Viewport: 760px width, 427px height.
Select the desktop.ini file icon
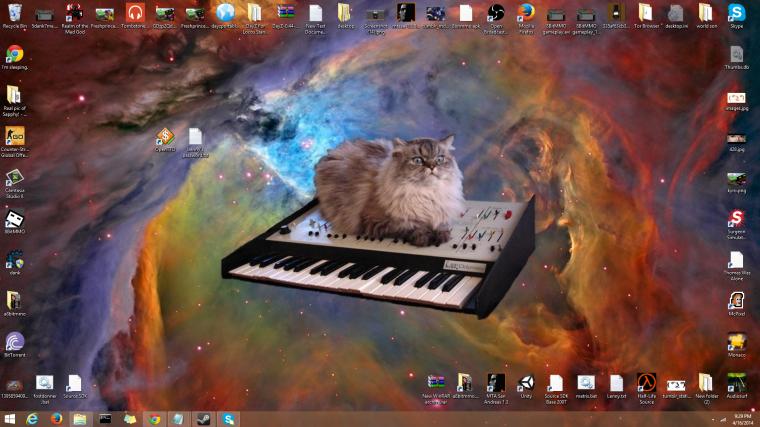[676, 16]
